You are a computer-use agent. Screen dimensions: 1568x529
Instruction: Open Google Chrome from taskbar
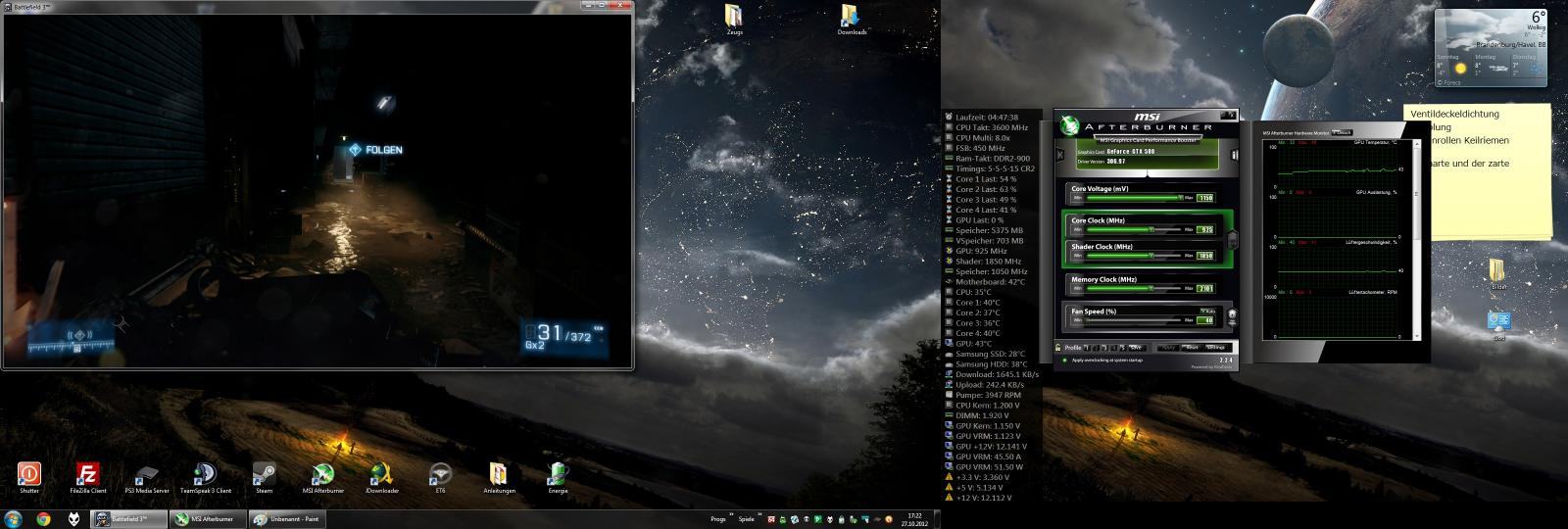43,518
